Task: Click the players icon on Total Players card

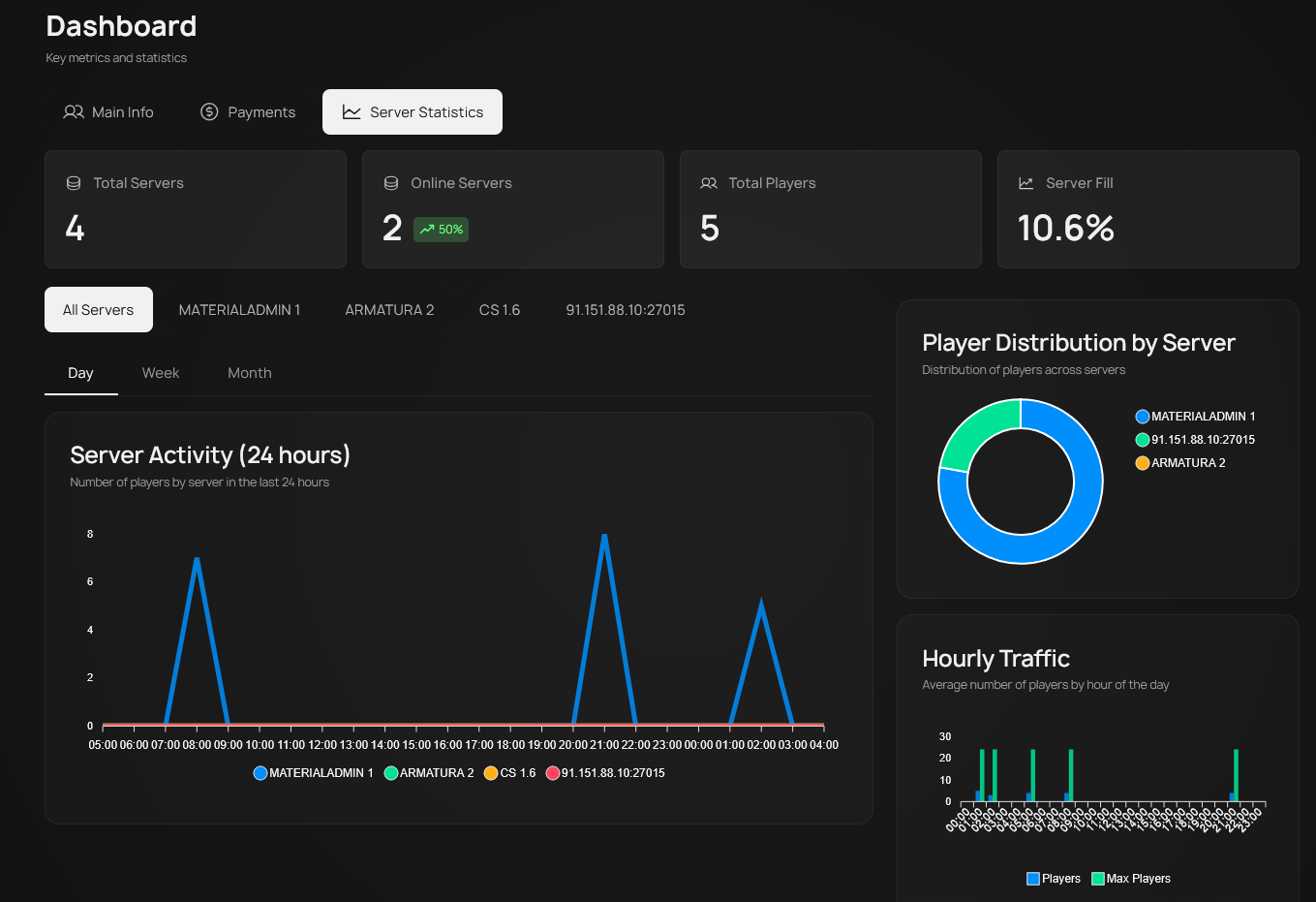Action: click(x=708, y=182)
